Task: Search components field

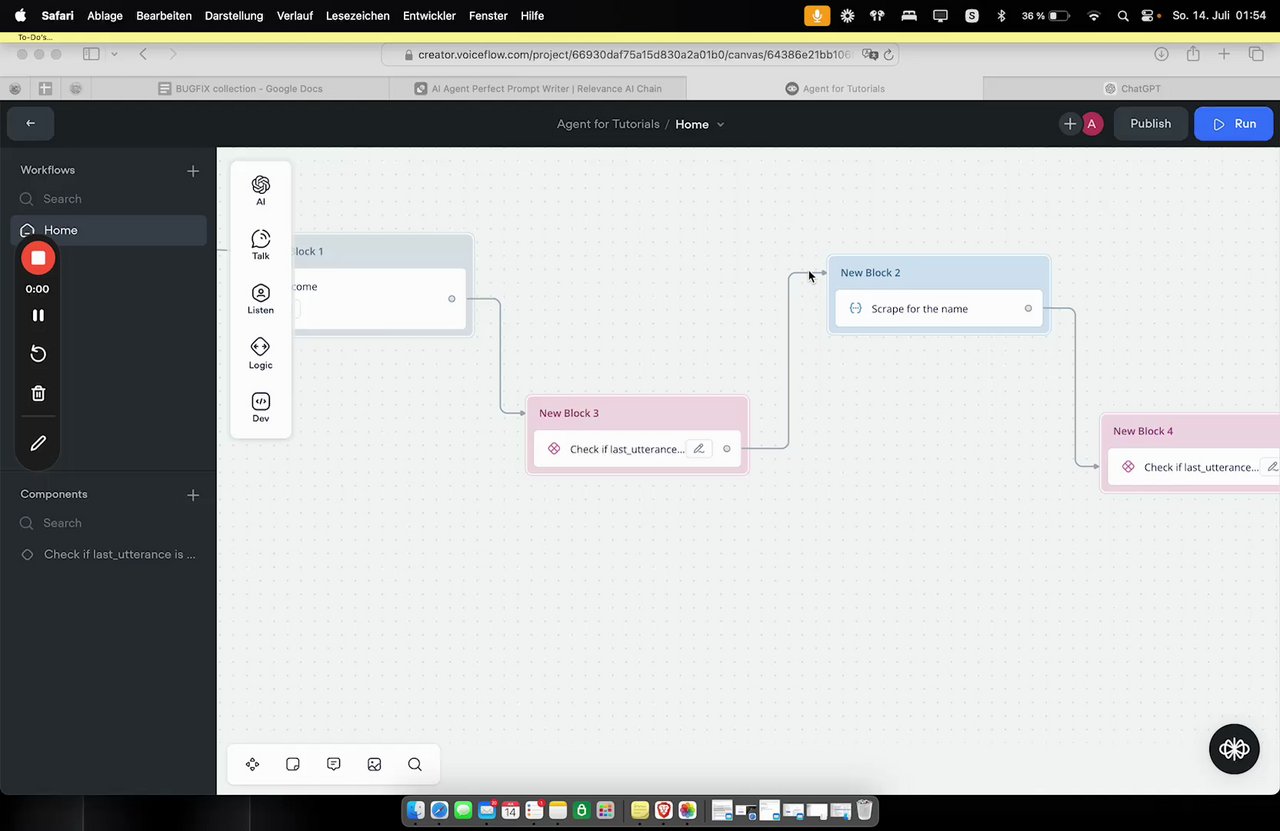Action: pyautogui.click(x=108, y=523)
